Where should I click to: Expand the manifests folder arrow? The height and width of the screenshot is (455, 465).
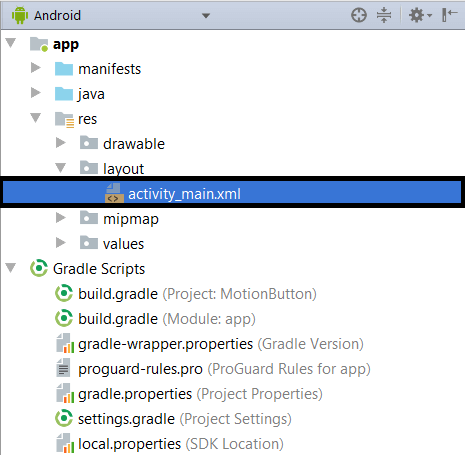[x=36, y=68]
